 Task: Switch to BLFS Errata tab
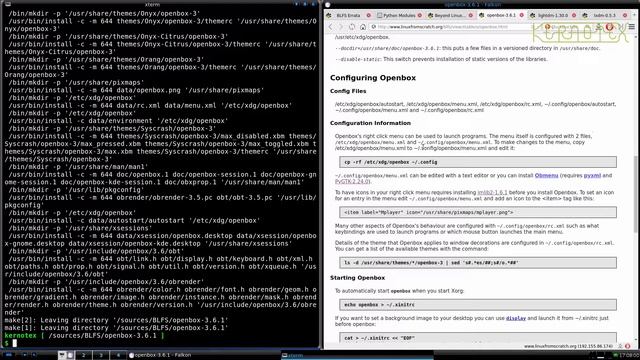click(x=348, y=16)
